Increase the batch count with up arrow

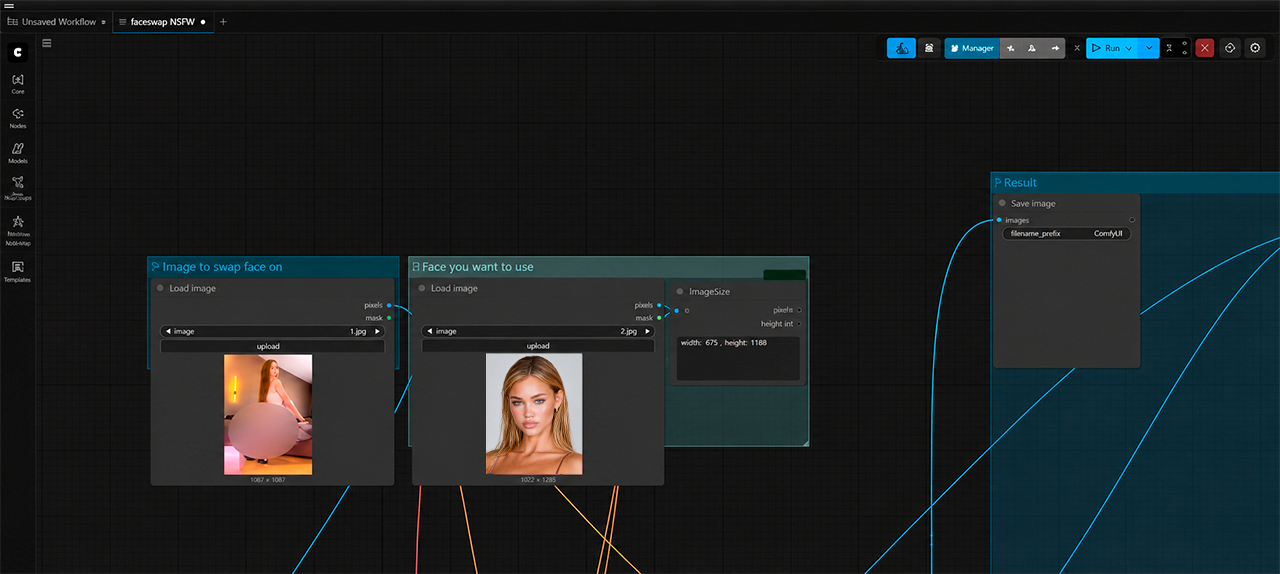pos(1185,43)
